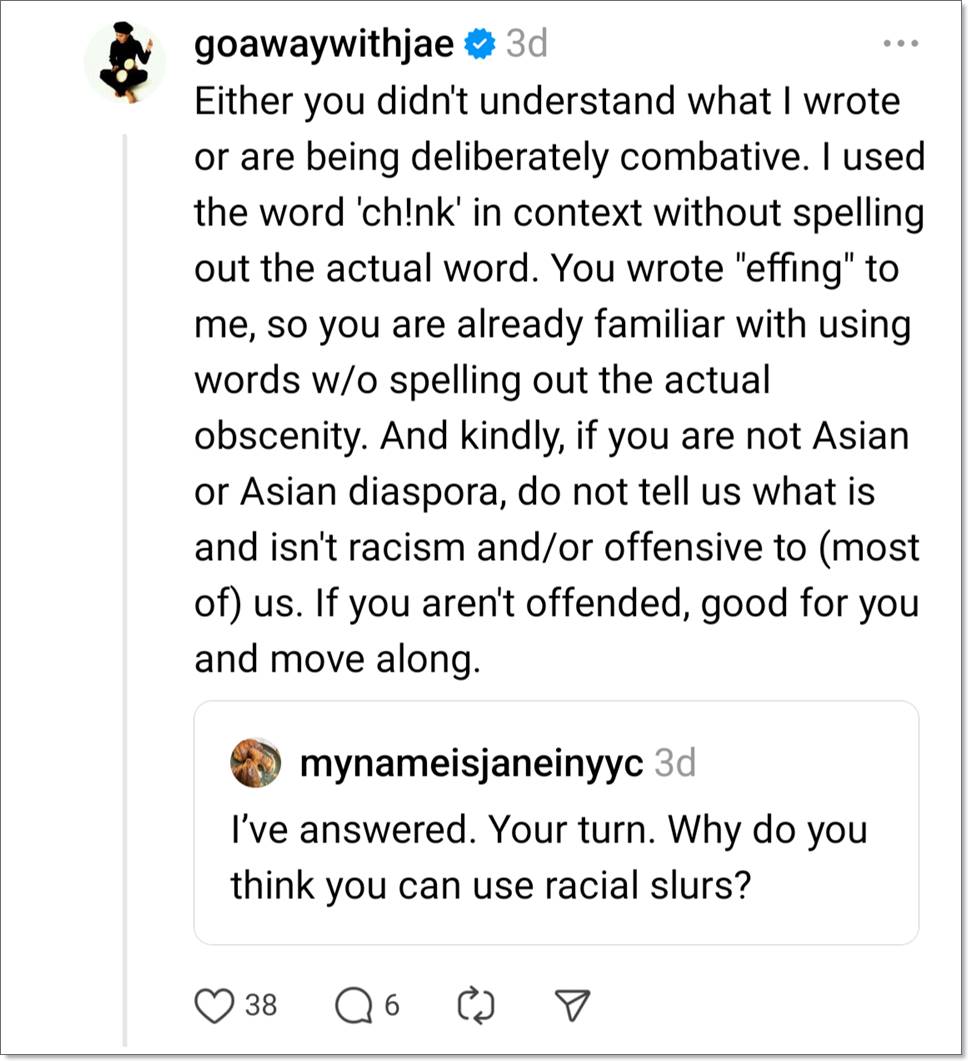Visit the mynameisjaneinyyc username link
968x1061 pixels.
(471, 764)
